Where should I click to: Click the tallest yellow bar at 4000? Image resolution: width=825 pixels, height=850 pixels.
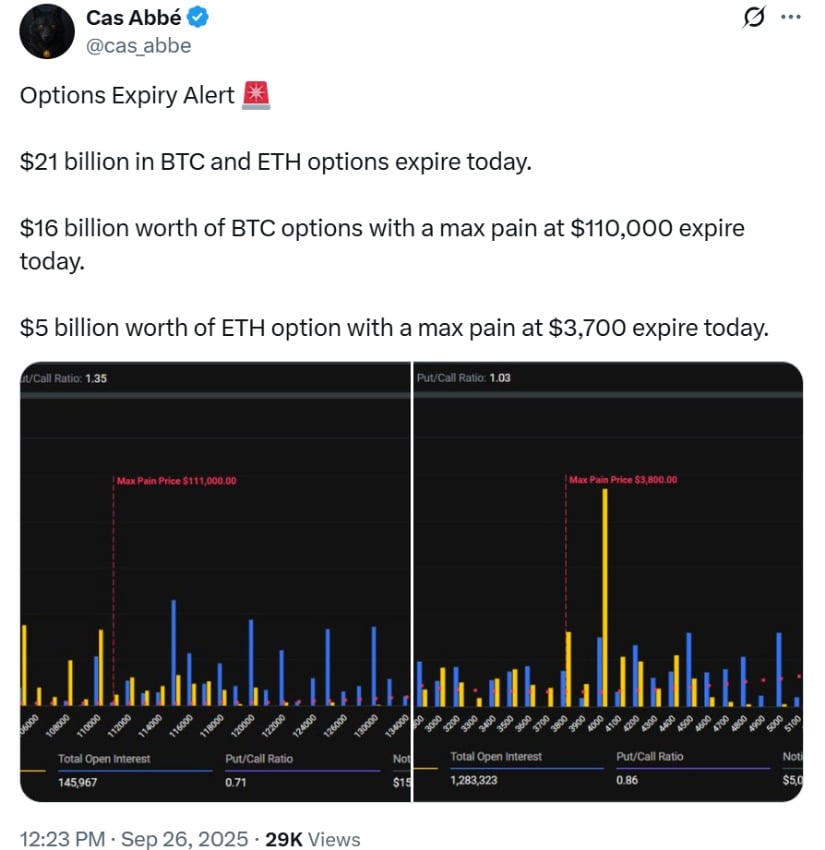(x=605, y=597)
